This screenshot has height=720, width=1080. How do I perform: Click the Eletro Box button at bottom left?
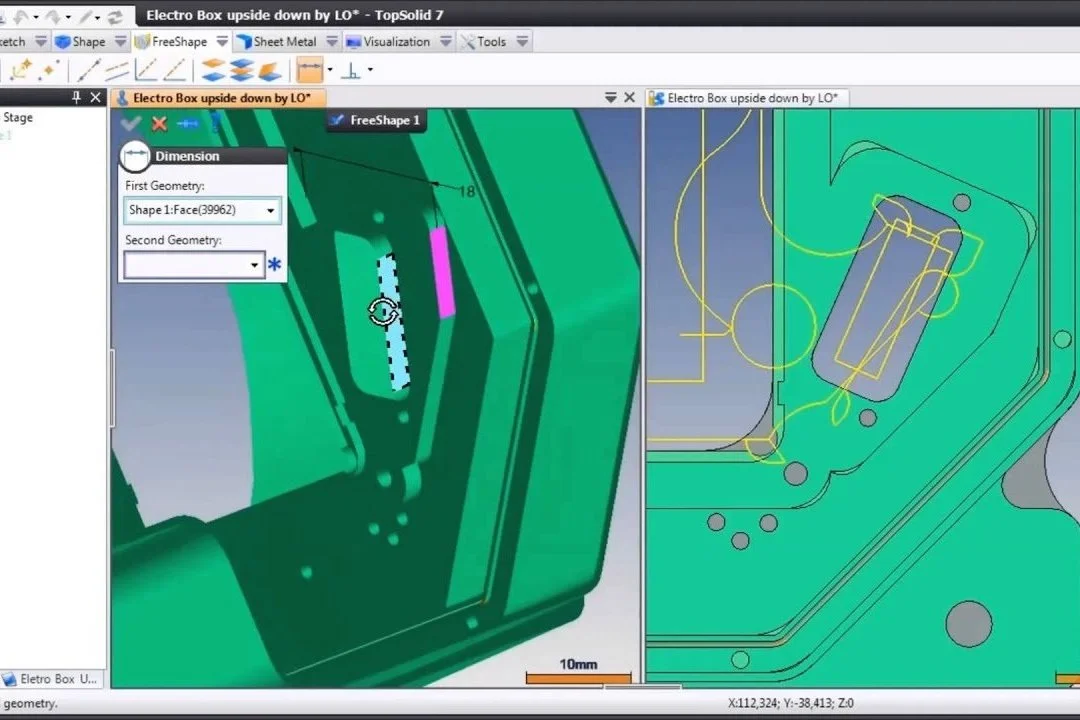(52, 679)
